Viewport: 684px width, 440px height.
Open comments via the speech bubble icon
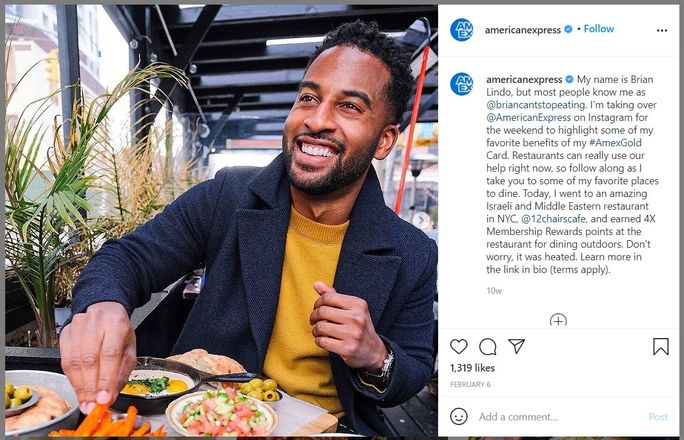487,347
